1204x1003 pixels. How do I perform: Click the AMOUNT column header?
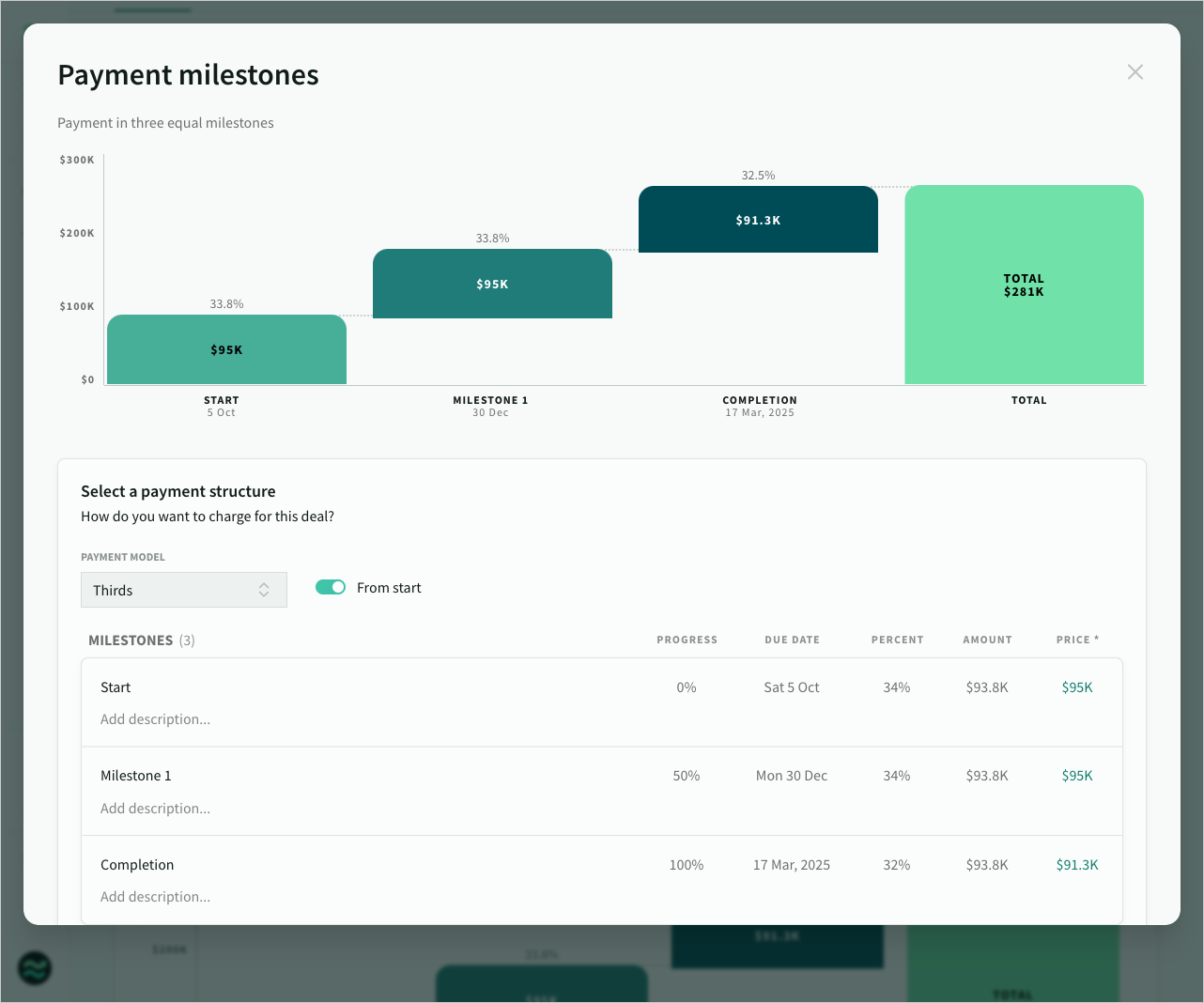(987, 640)
